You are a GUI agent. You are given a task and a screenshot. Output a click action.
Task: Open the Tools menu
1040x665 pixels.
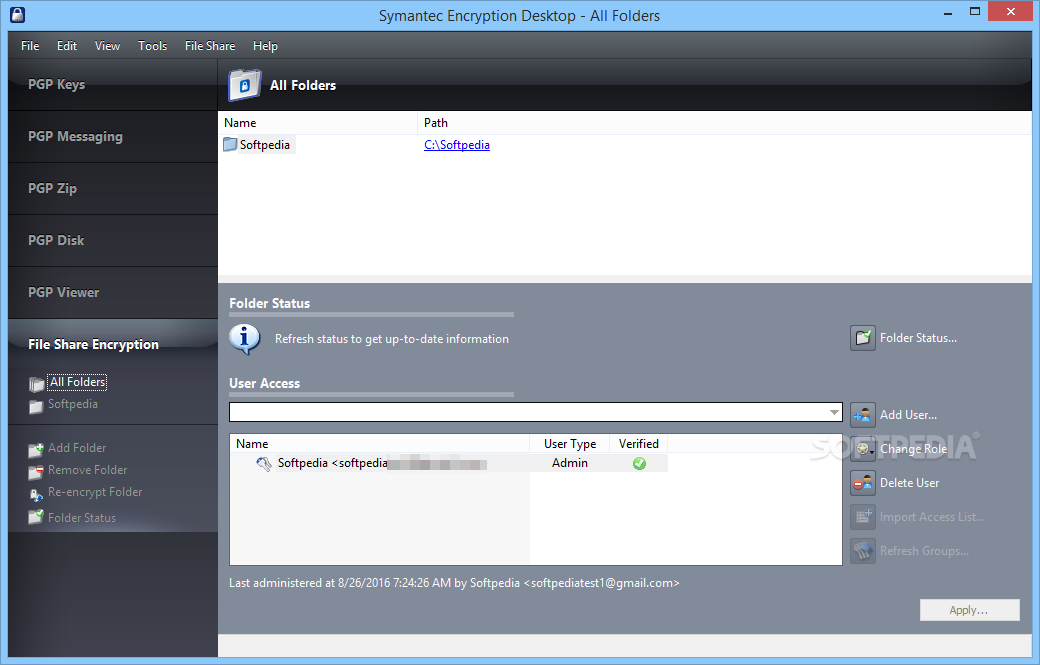pyautogui.click(x=153, y=46)
